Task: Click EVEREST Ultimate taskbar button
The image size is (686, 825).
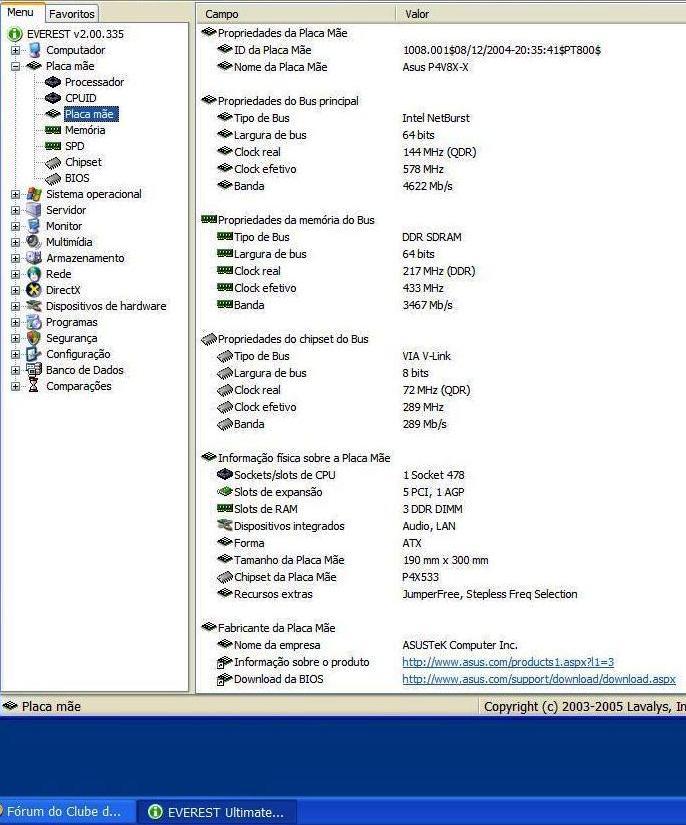Action: pos(217,812)
